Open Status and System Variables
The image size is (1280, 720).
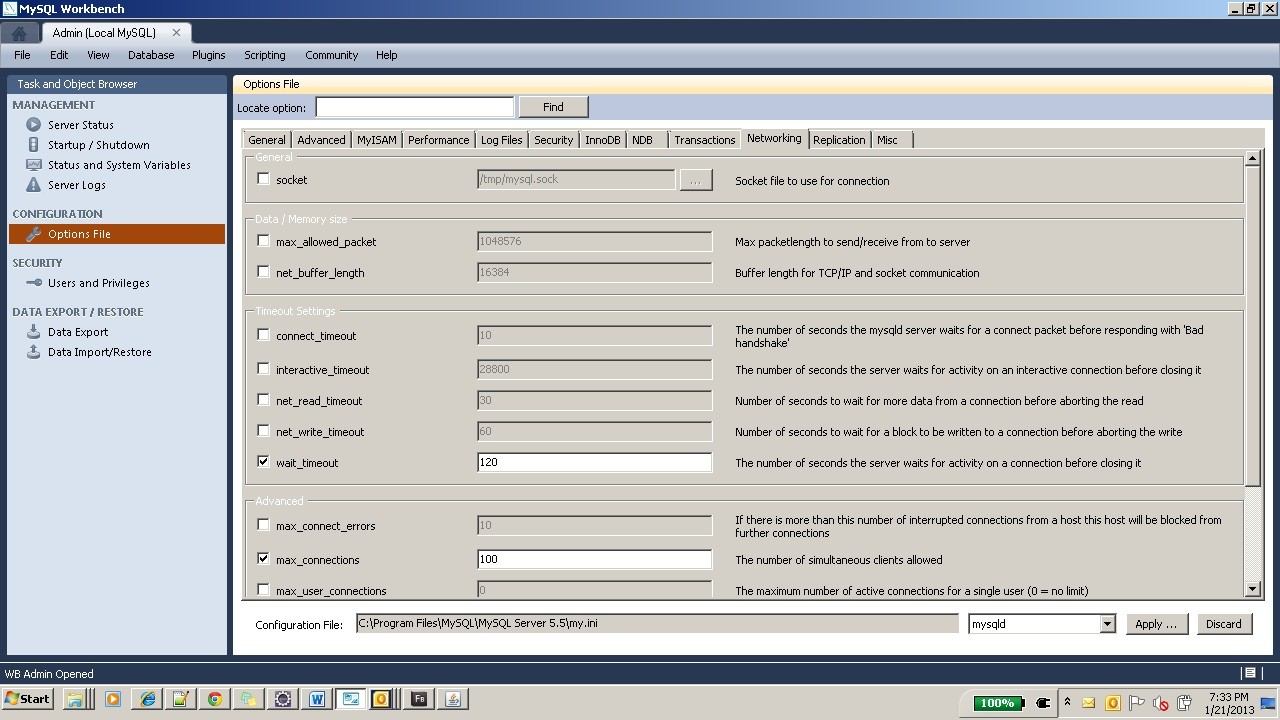pos(119,165)
